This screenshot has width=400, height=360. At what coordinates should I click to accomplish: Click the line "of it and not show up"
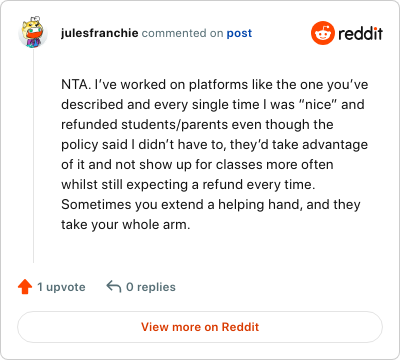(197, 165)
